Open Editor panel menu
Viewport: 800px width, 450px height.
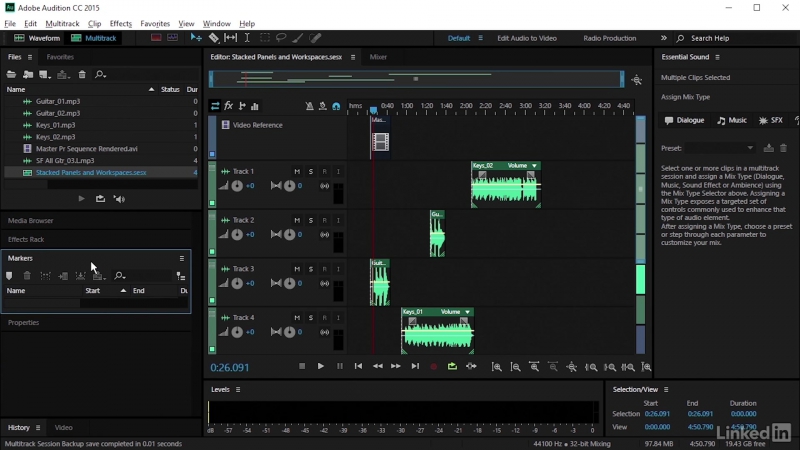(x=353, y=57)
